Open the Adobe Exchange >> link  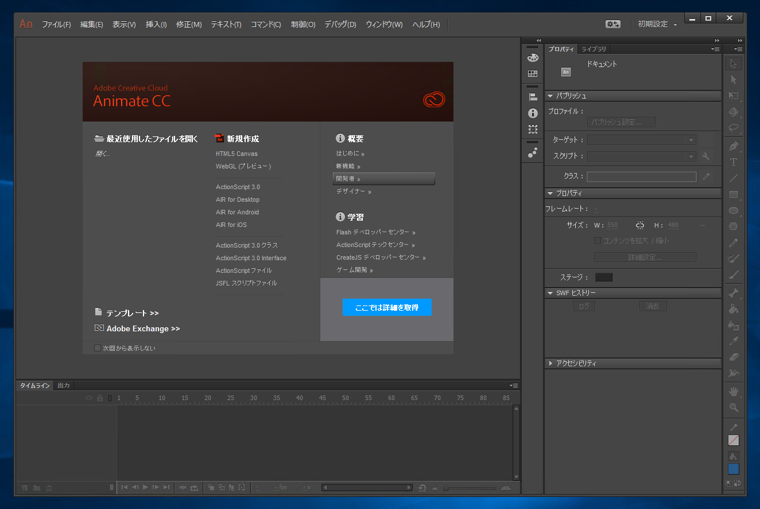(x=138, y=328)
